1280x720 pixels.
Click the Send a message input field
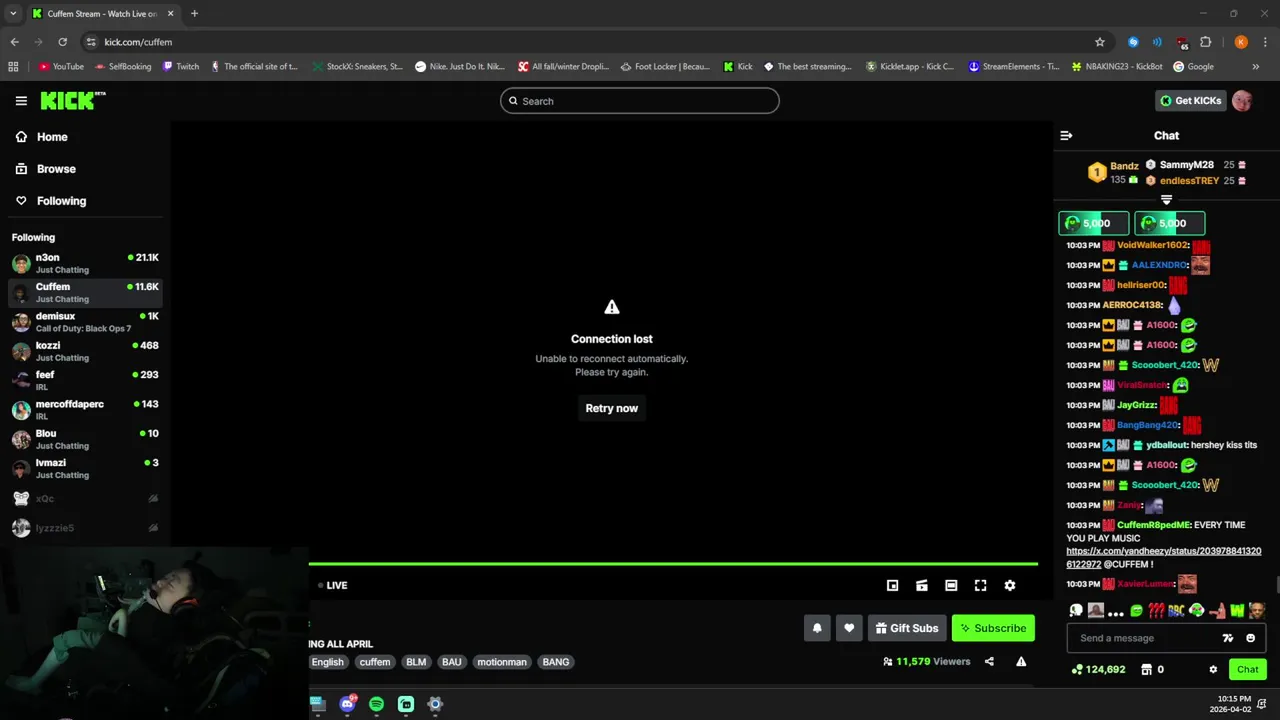pyautogui.click(x=1142, y=638)
